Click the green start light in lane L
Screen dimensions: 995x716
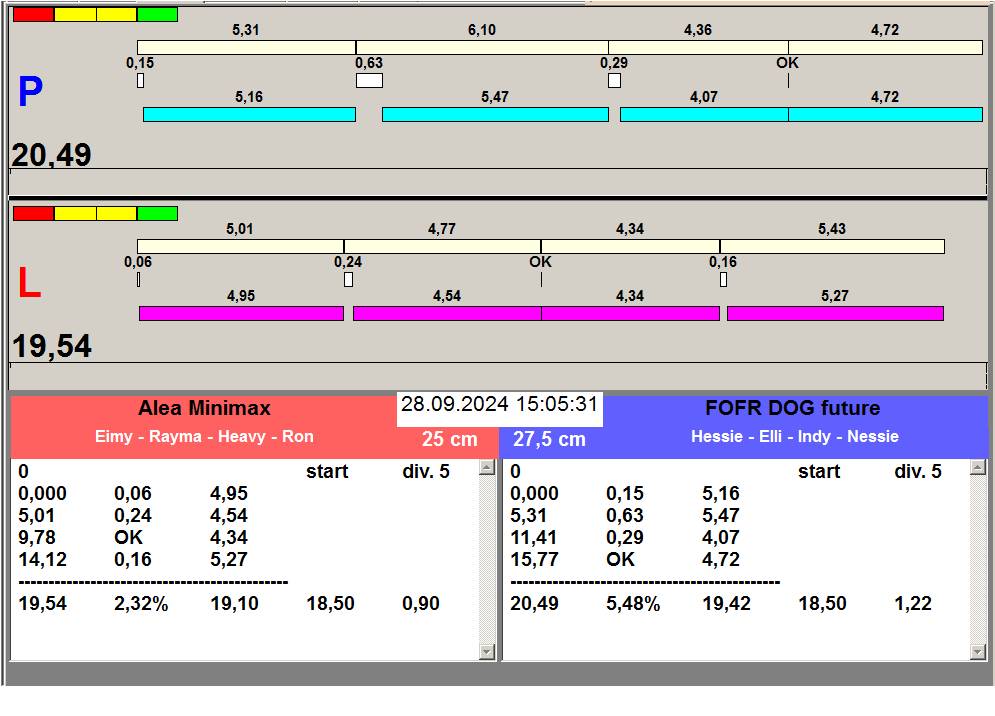[x=157, y=214]
